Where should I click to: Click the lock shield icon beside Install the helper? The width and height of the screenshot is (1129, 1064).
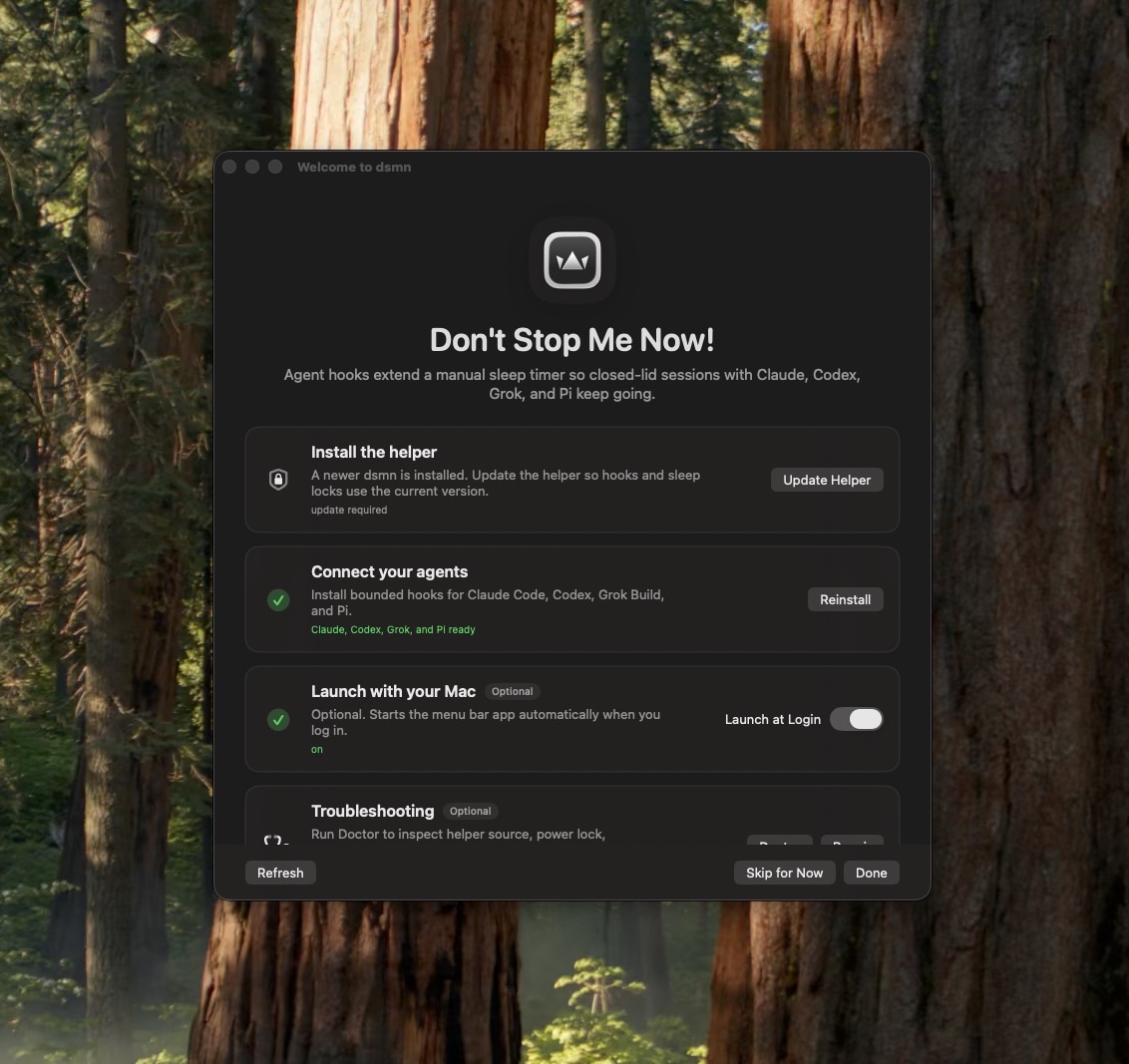(x=278, y=480)
